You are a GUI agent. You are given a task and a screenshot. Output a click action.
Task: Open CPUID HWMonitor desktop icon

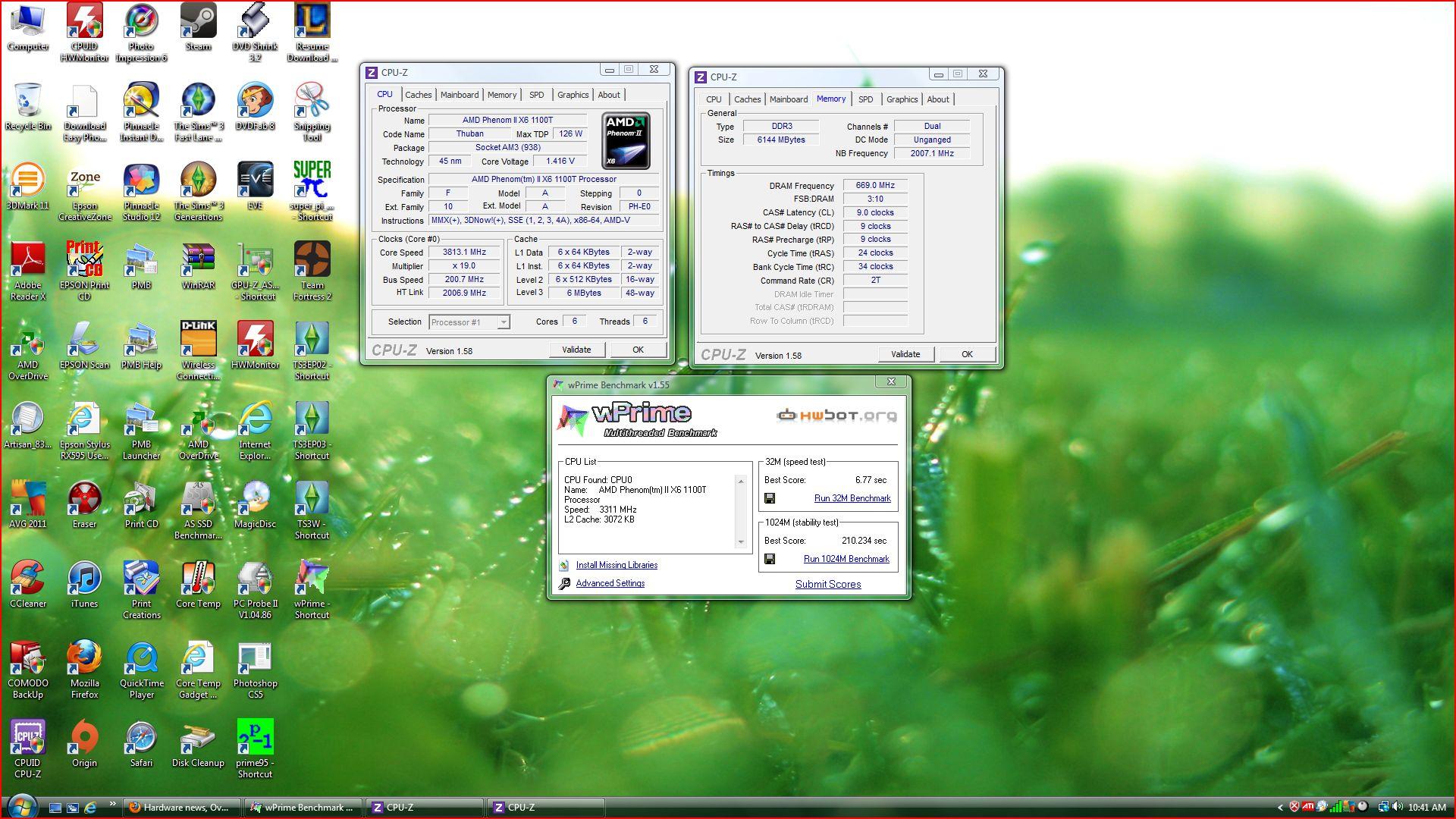[84, 32]
